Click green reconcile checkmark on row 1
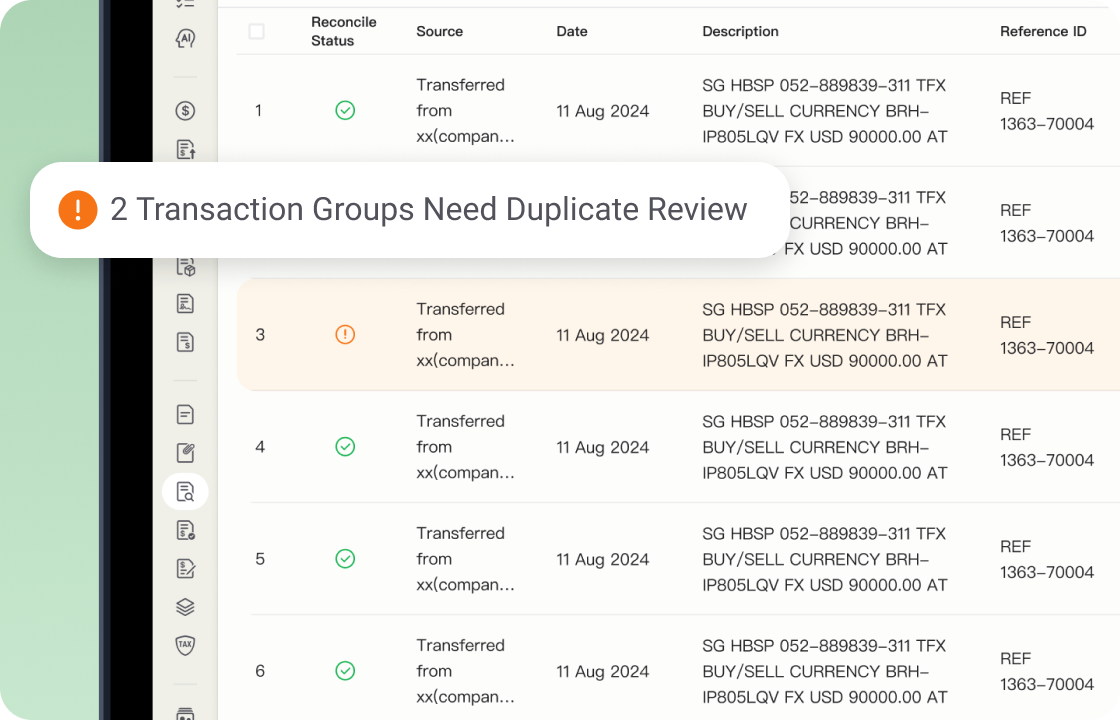The width and height of the screenshot is (1120, 720). click(x=345, y=111)
